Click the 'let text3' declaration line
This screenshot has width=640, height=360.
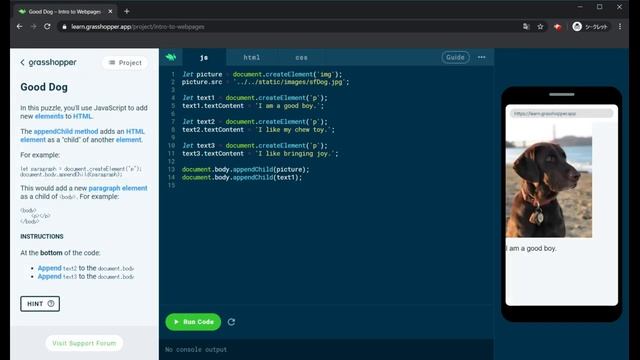point(255,146)
